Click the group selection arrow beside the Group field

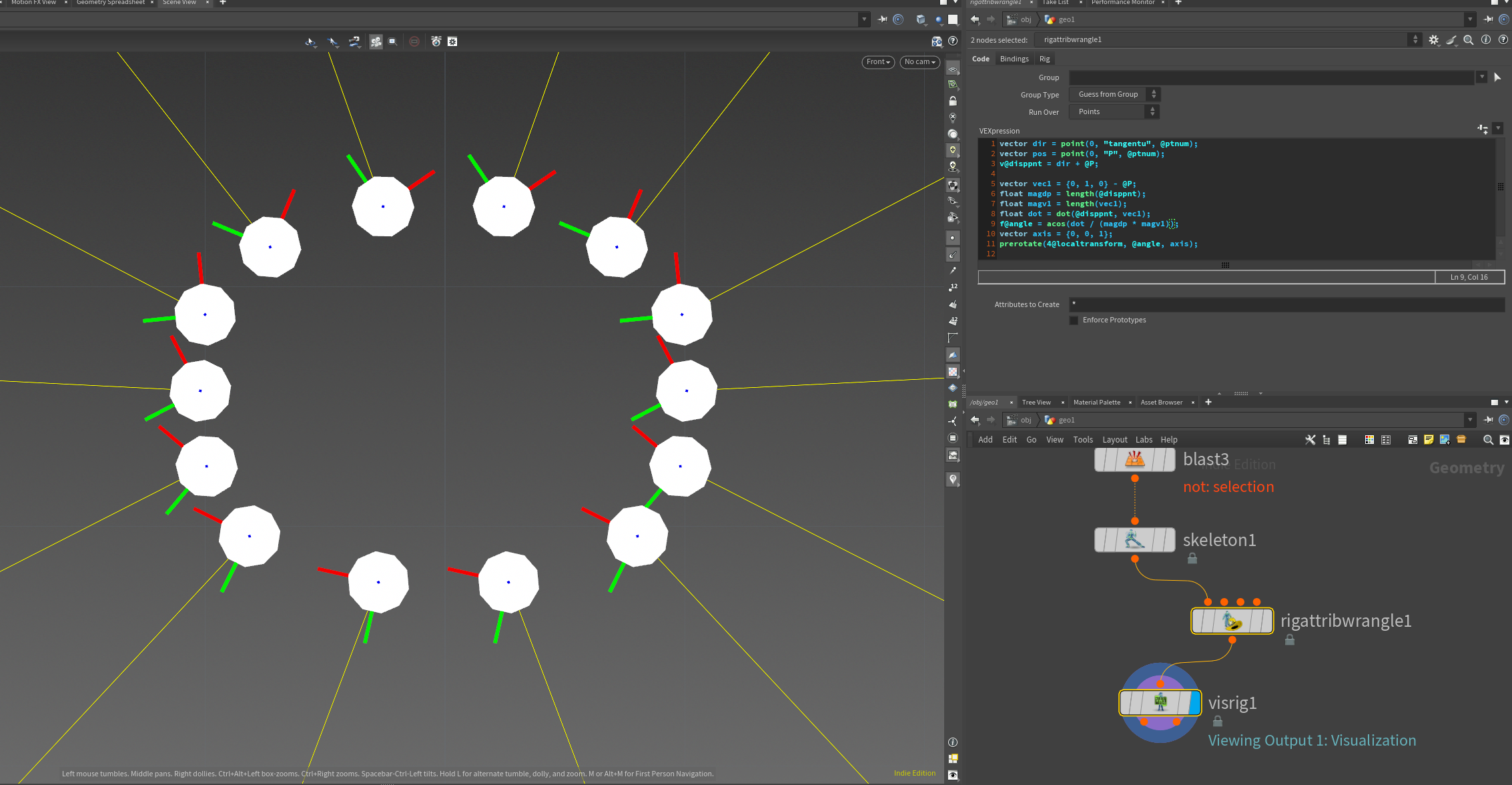click(1497, 77)
